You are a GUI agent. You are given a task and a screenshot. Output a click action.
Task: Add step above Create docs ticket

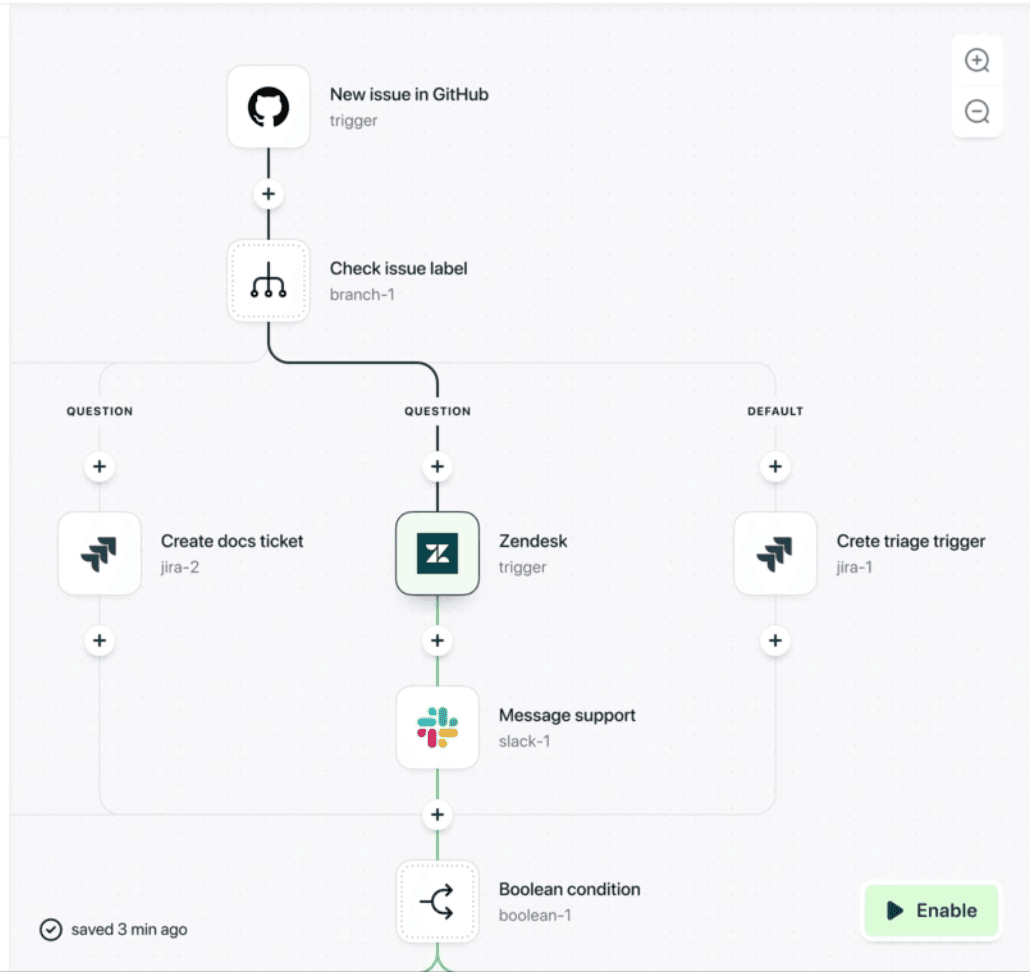coord(99,467)
